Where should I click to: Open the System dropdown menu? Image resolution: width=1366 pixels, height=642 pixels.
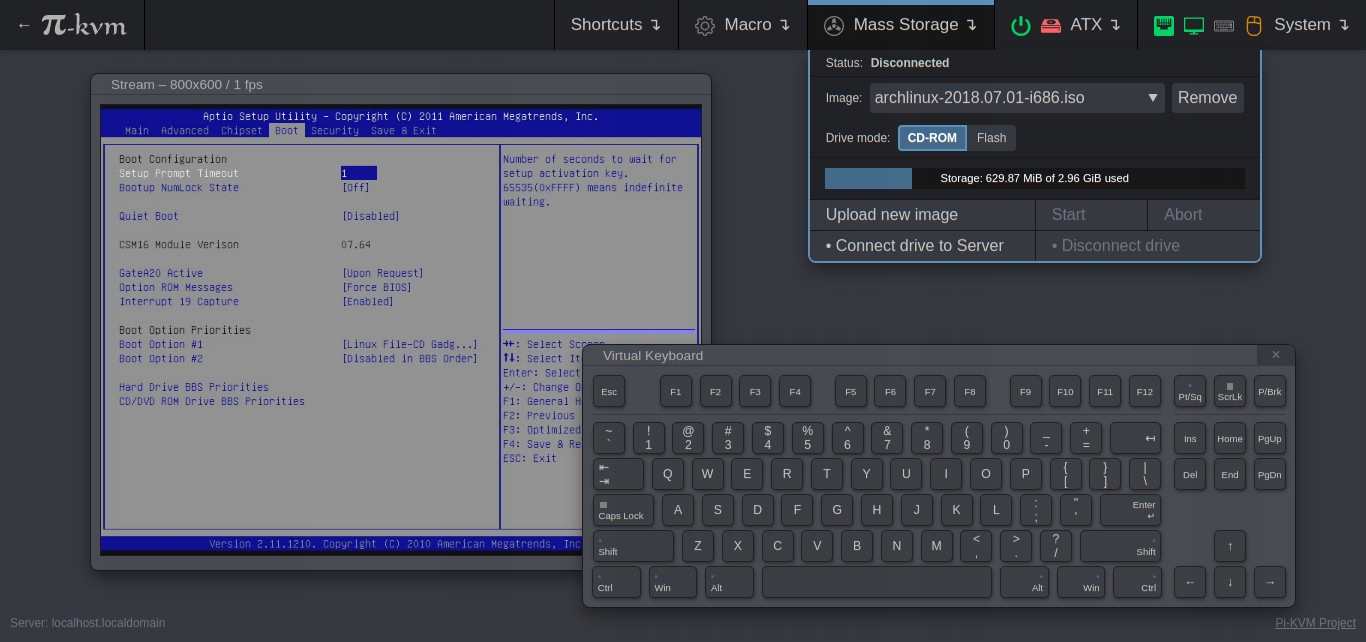(x=1311, y=25)
